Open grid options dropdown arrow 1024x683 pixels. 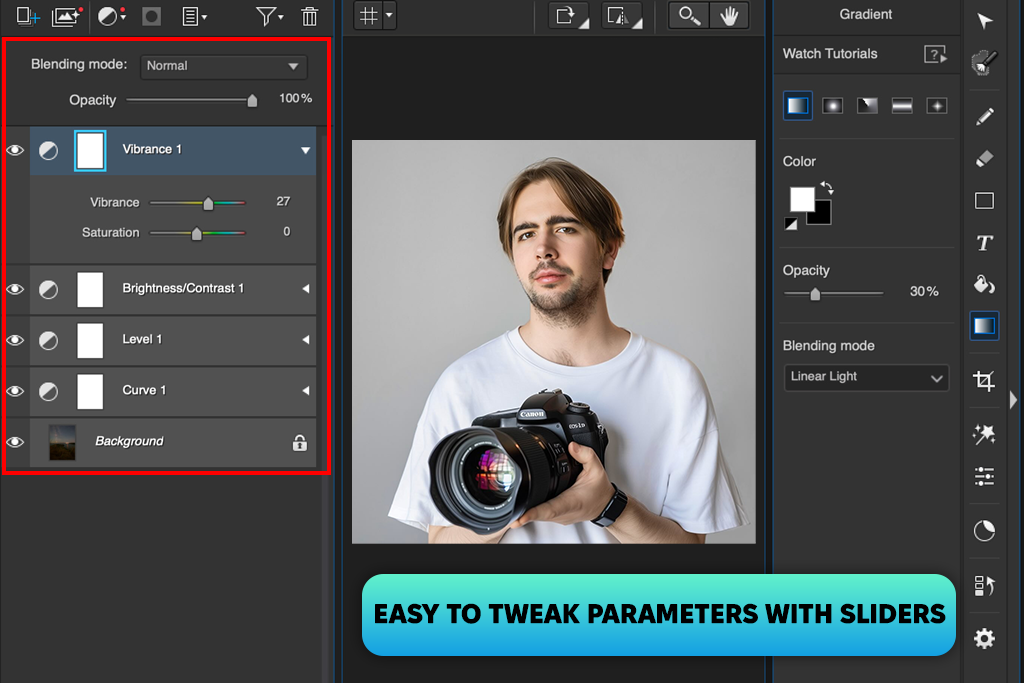point(389,16)
